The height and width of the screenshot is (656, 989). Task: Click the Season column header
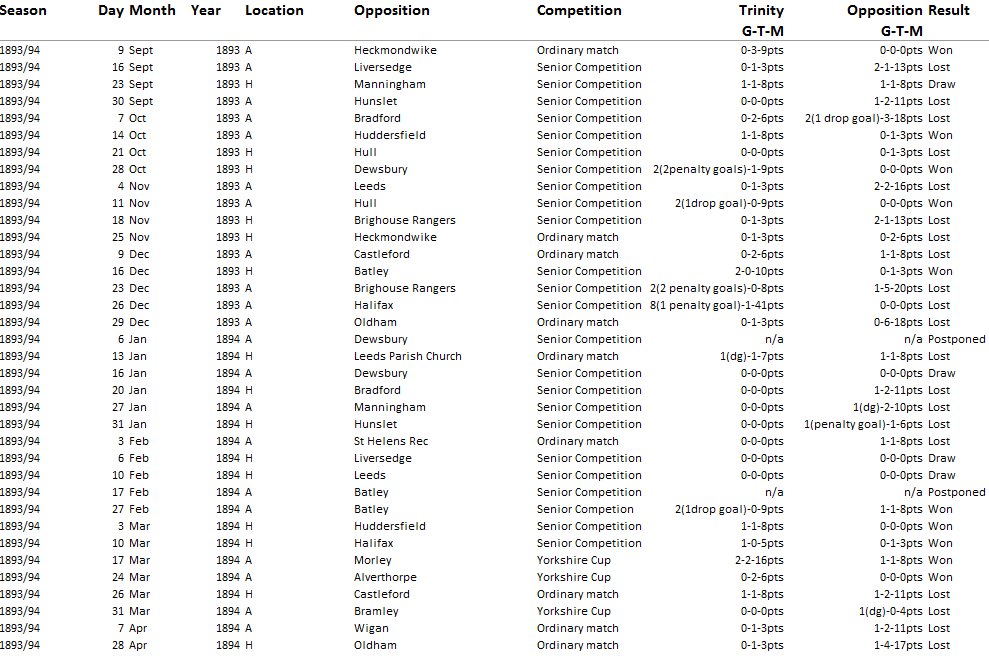[23, 10]
